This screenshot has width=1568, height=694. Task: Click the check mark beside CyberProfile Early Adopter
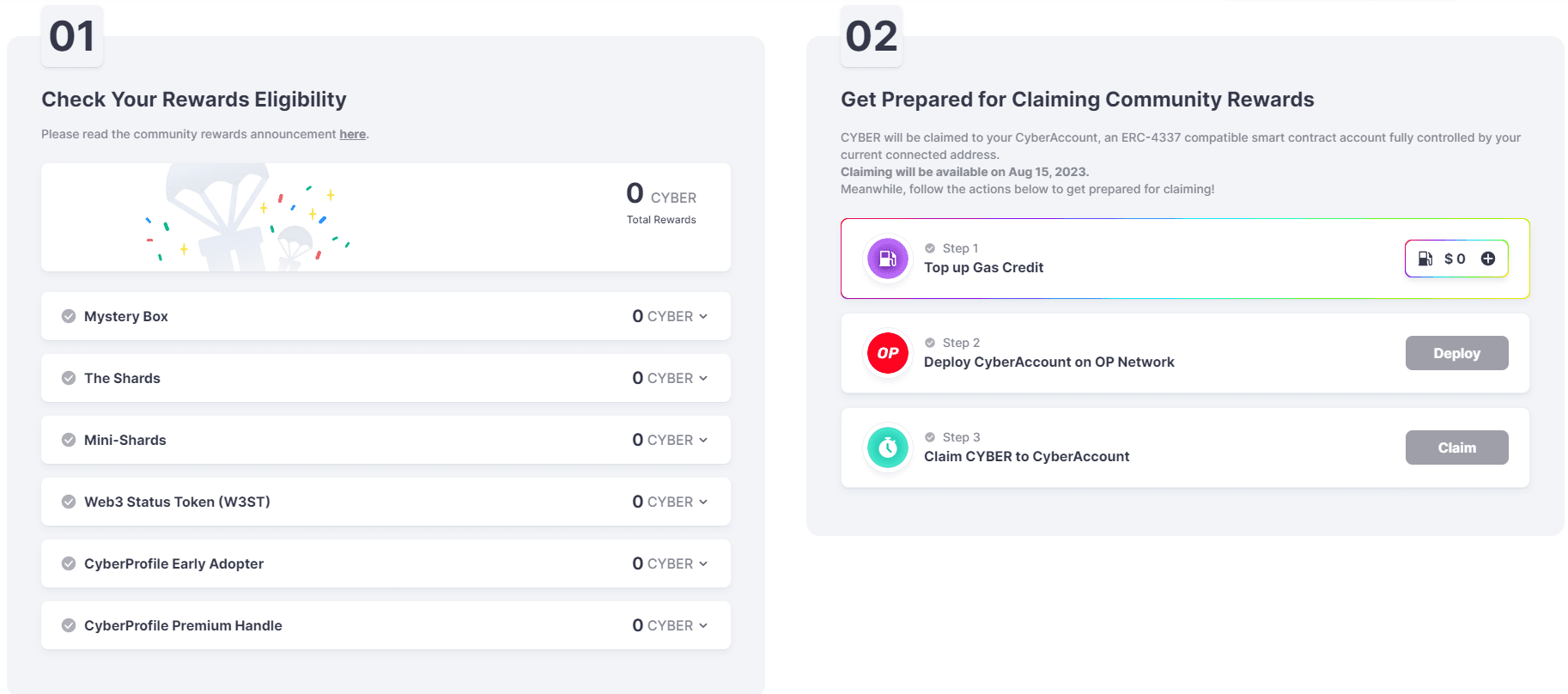coord(69,563)
